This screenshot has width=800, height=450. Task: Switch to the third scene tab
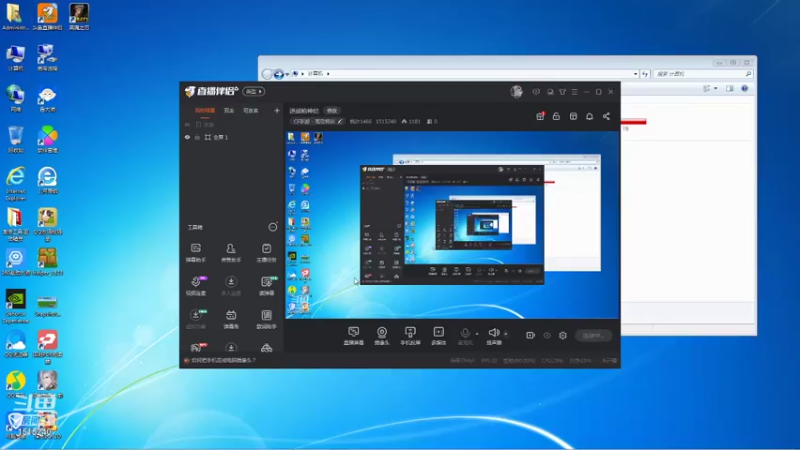click(251, 110)
